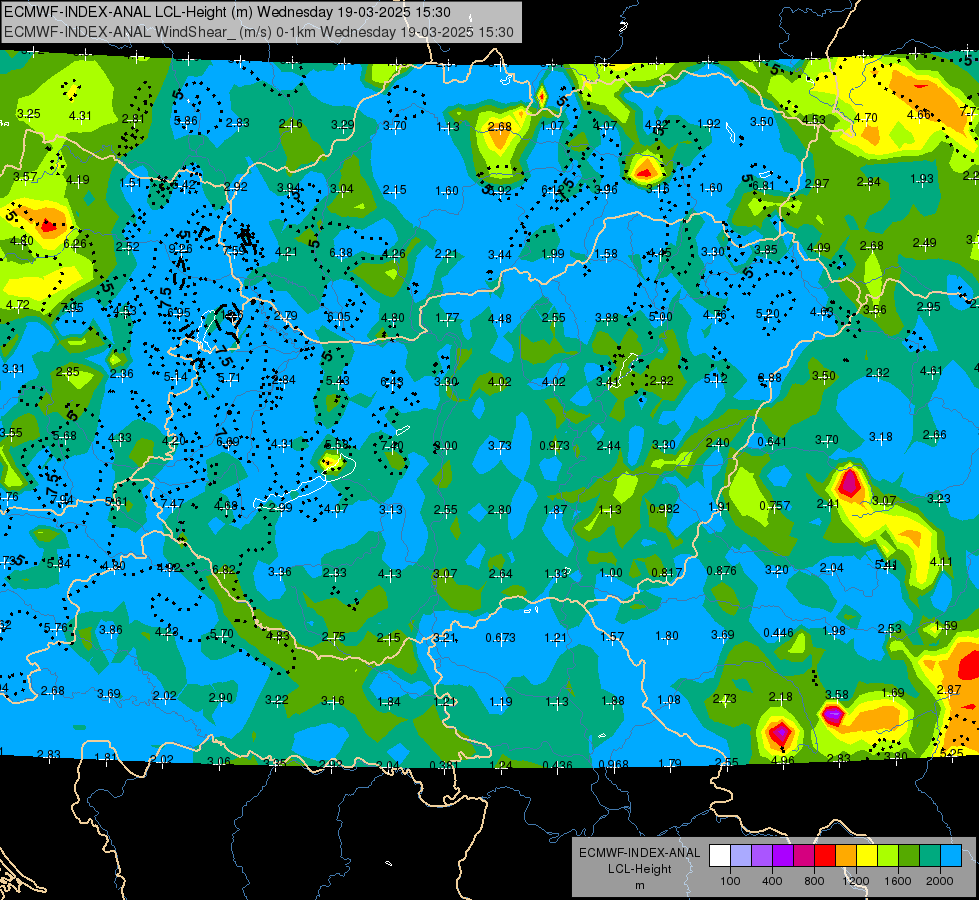Click the yellow legend color swatch

[x=867, y=855]
